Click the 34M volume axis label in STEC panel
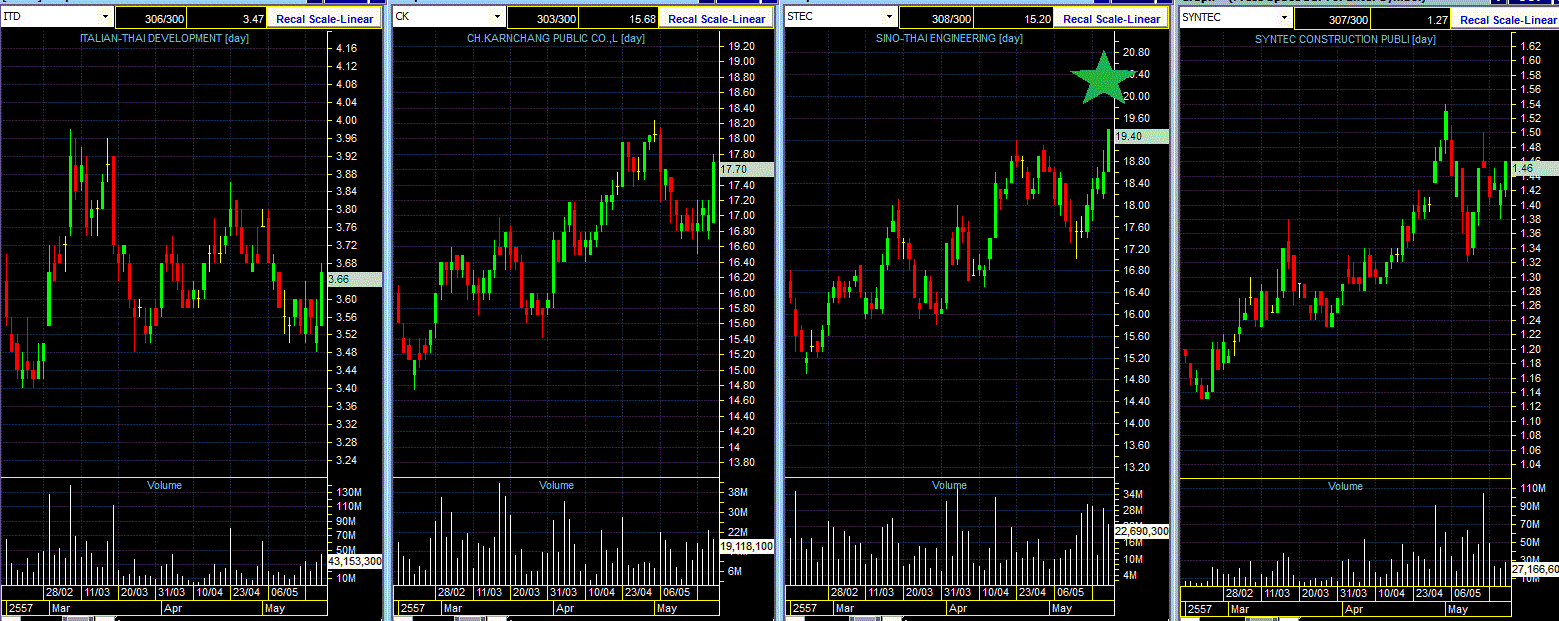The width and height of the screenshot is (1559, 621). [1133, 494]
